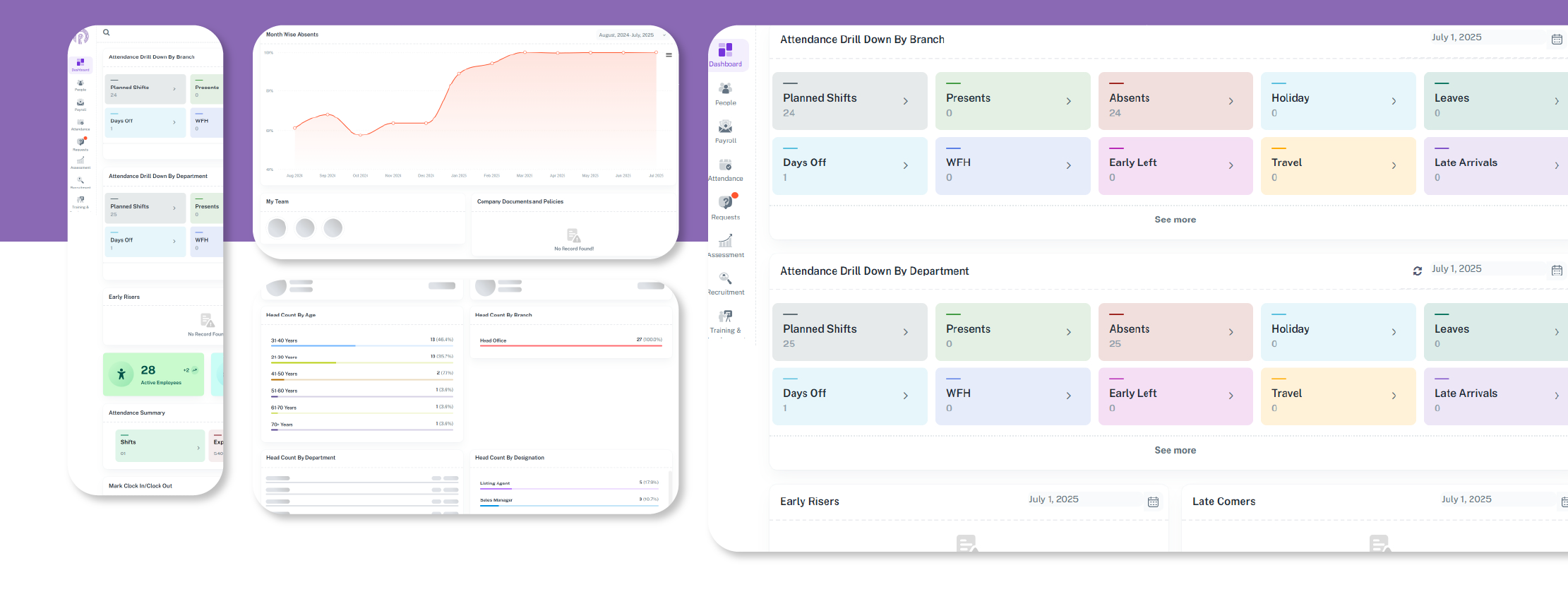Open Days Off card in large Branch section
Viewport: 1568px width, 604px height.
(x=850, y=165)
